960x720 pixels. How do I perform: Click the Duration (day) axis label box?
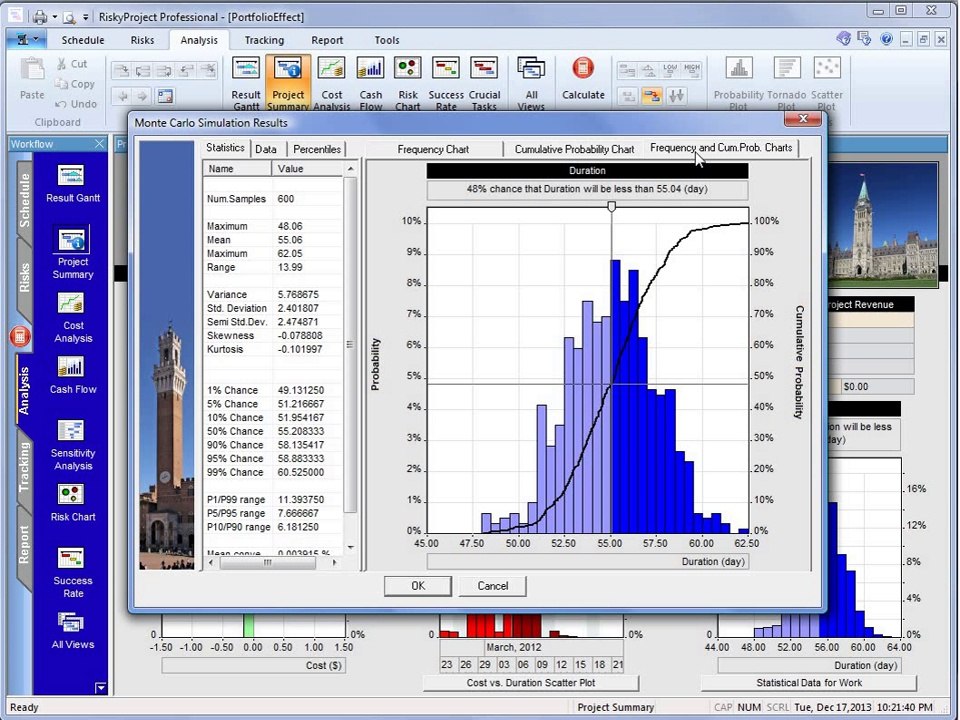pyautogui.click(x=587, y=561)
